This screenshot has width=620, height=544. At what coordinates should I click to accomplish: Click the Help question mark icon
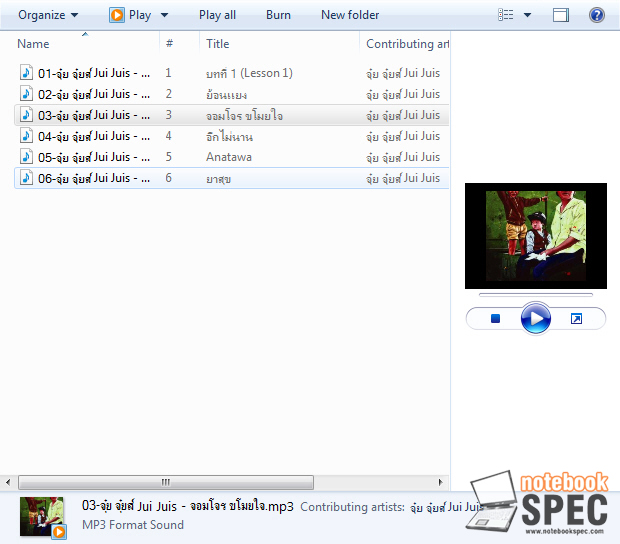(x=597, y=15)
